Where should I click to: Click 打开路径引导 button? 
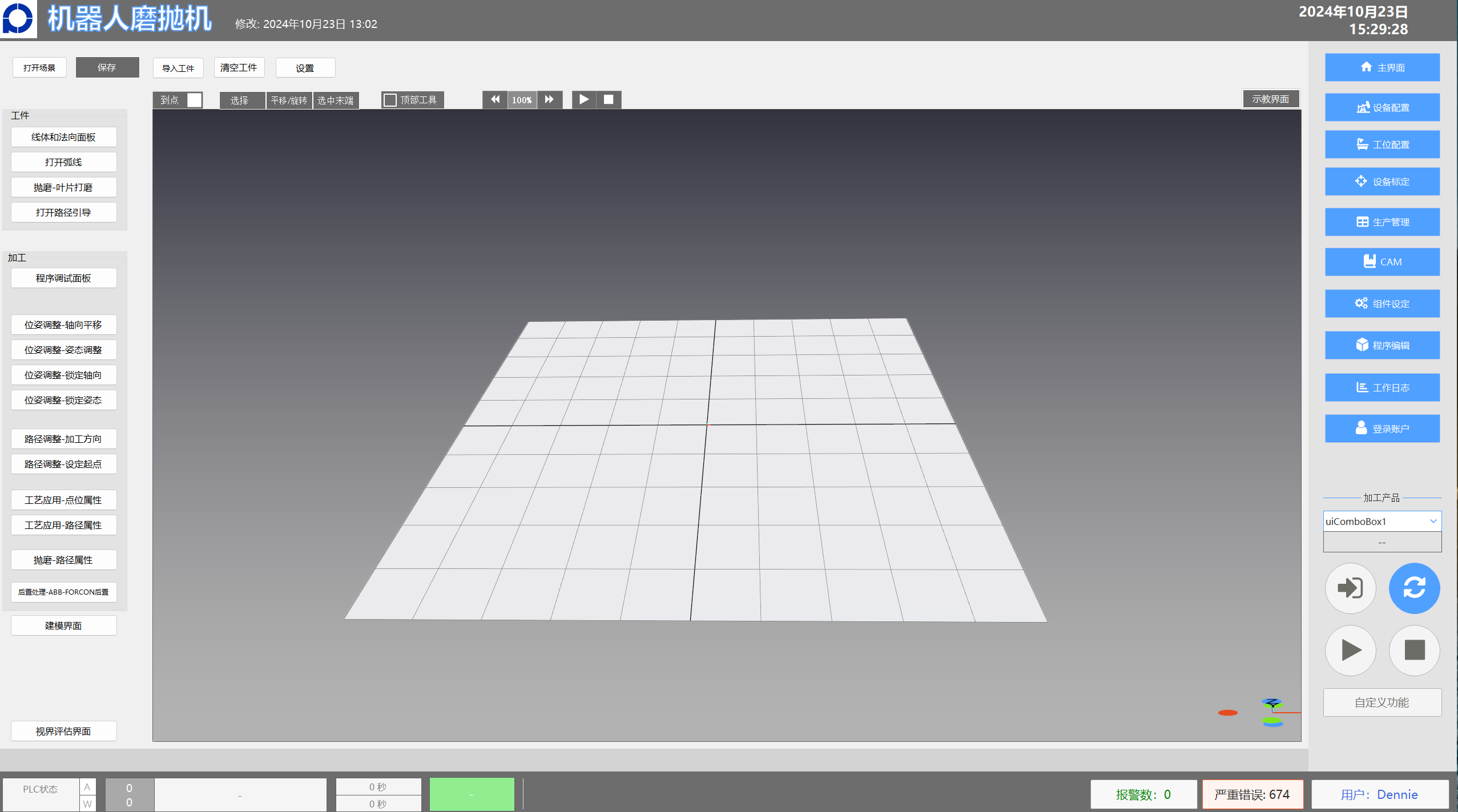(x=63, y=212)
